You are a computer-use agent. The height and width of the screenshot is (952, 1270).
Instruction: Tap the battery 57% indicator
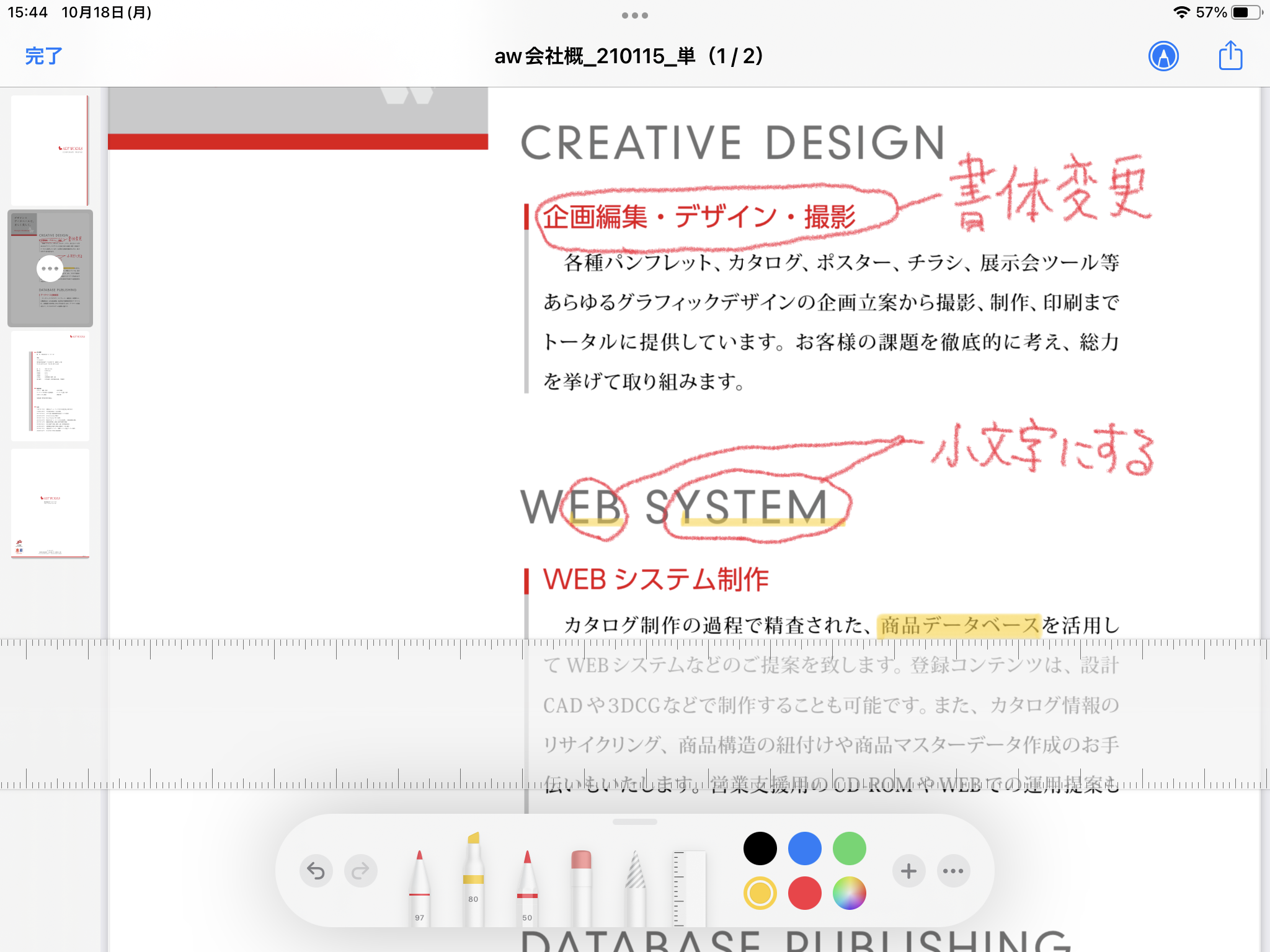tap(1230, 12)
